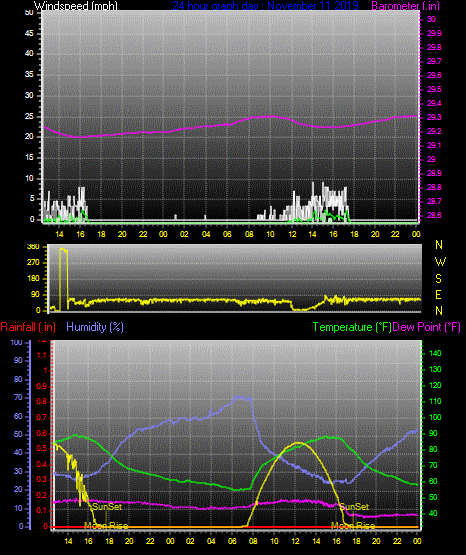Click compass letter "E" beside wind direction graph
466x555 pixels.
tap(438, 295)
